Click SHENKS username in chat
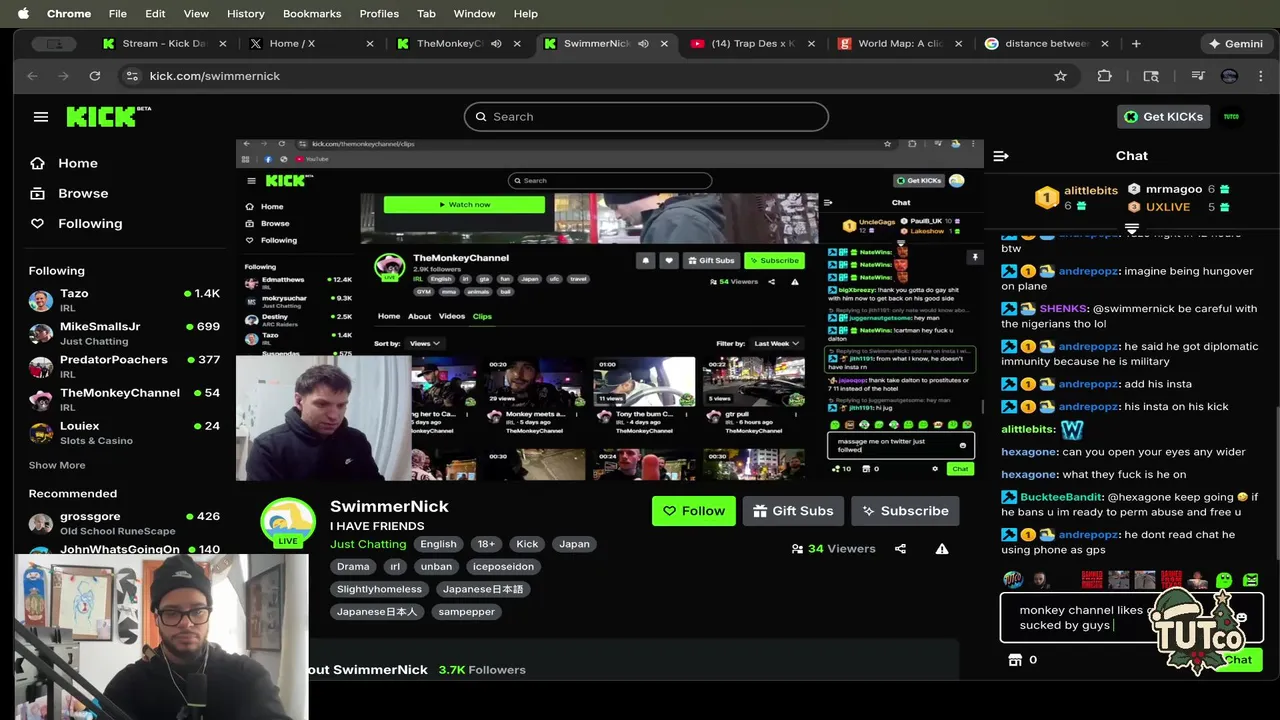This screenshot has height=720, width=1280. tap(1063, 309)
